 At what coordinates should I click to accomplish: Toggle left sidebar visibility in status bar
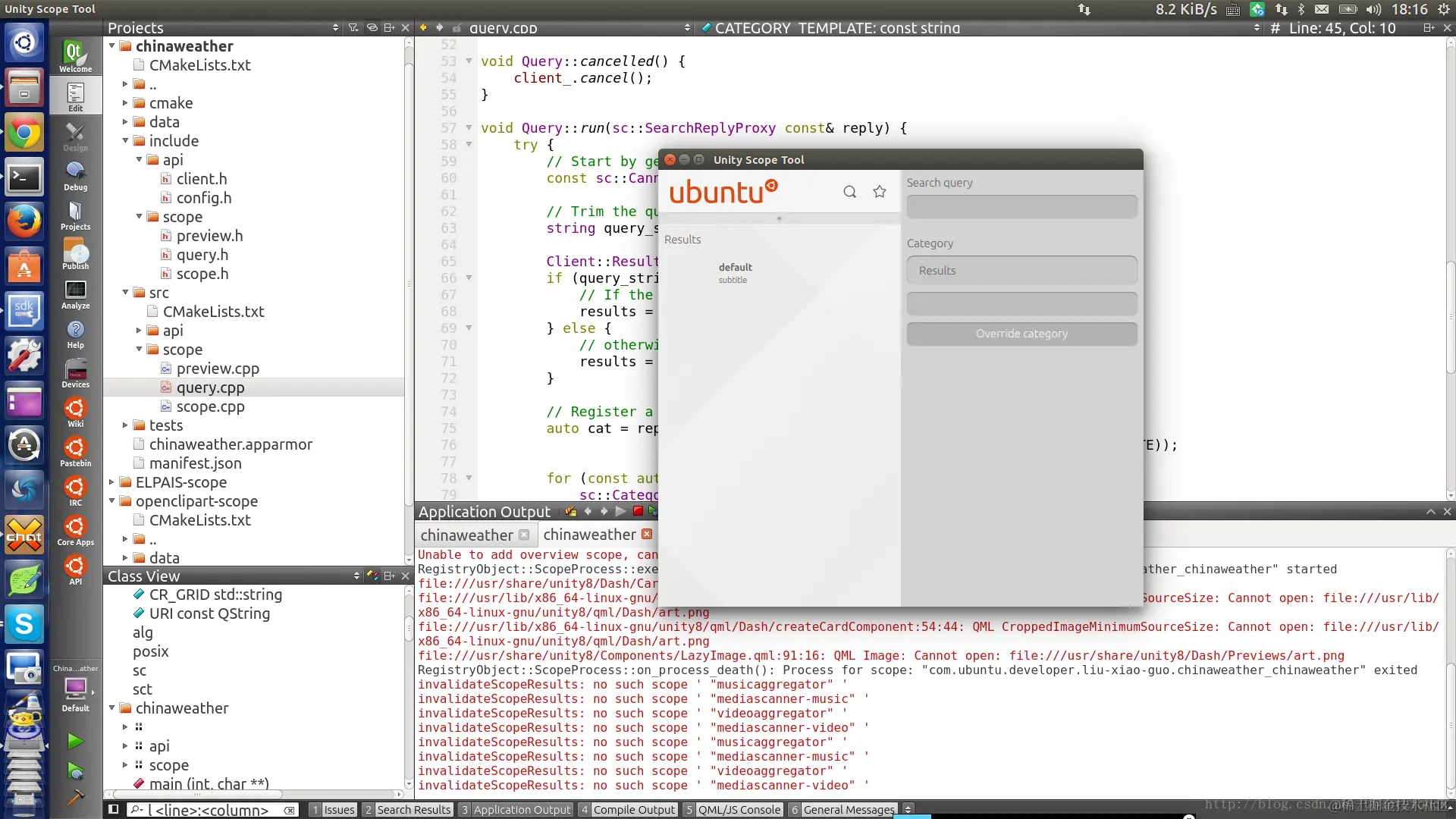(113, 809)
